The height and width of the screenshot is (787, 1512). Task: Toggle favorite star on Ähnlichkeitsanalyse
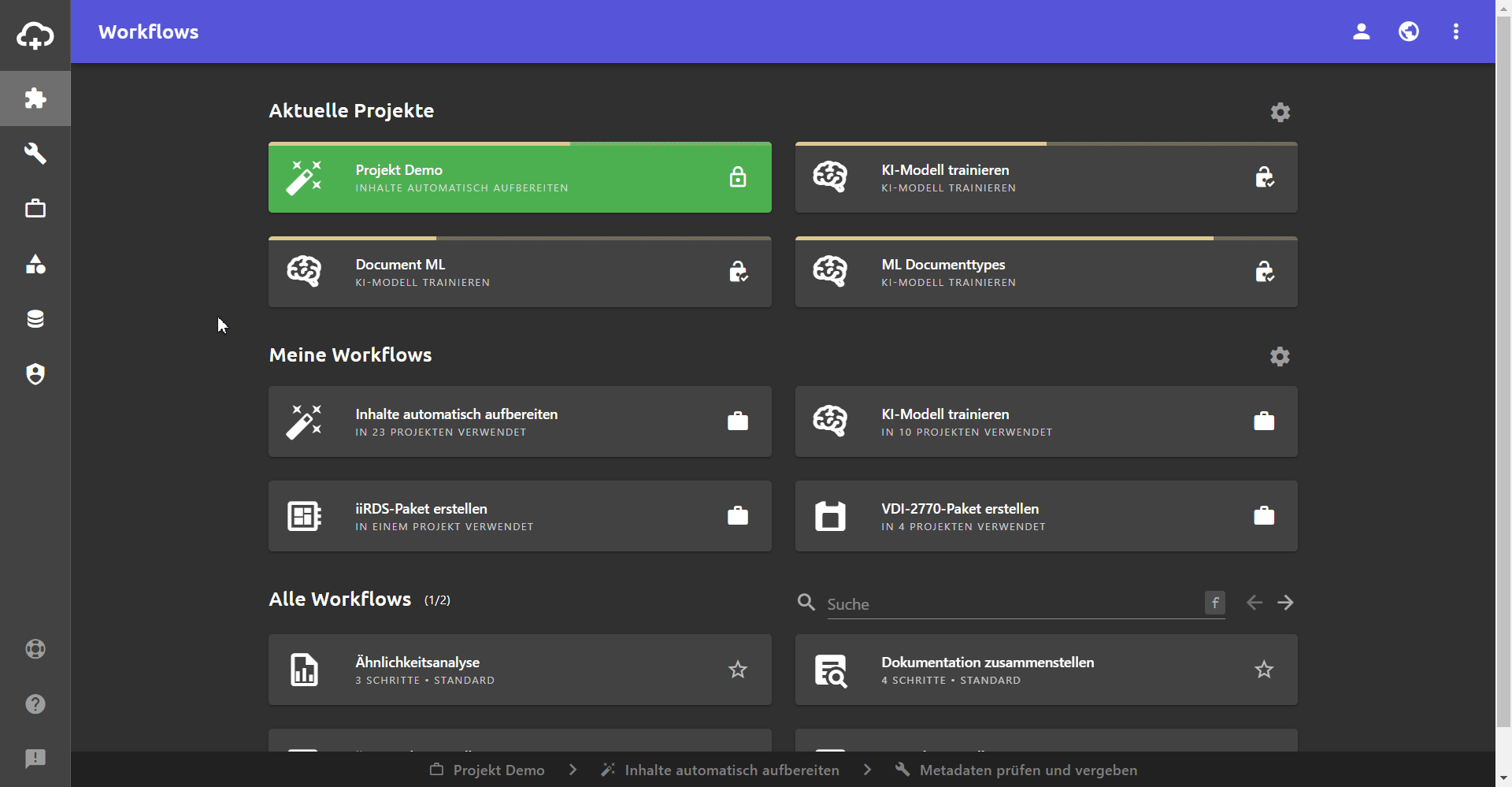coord(738,670)
